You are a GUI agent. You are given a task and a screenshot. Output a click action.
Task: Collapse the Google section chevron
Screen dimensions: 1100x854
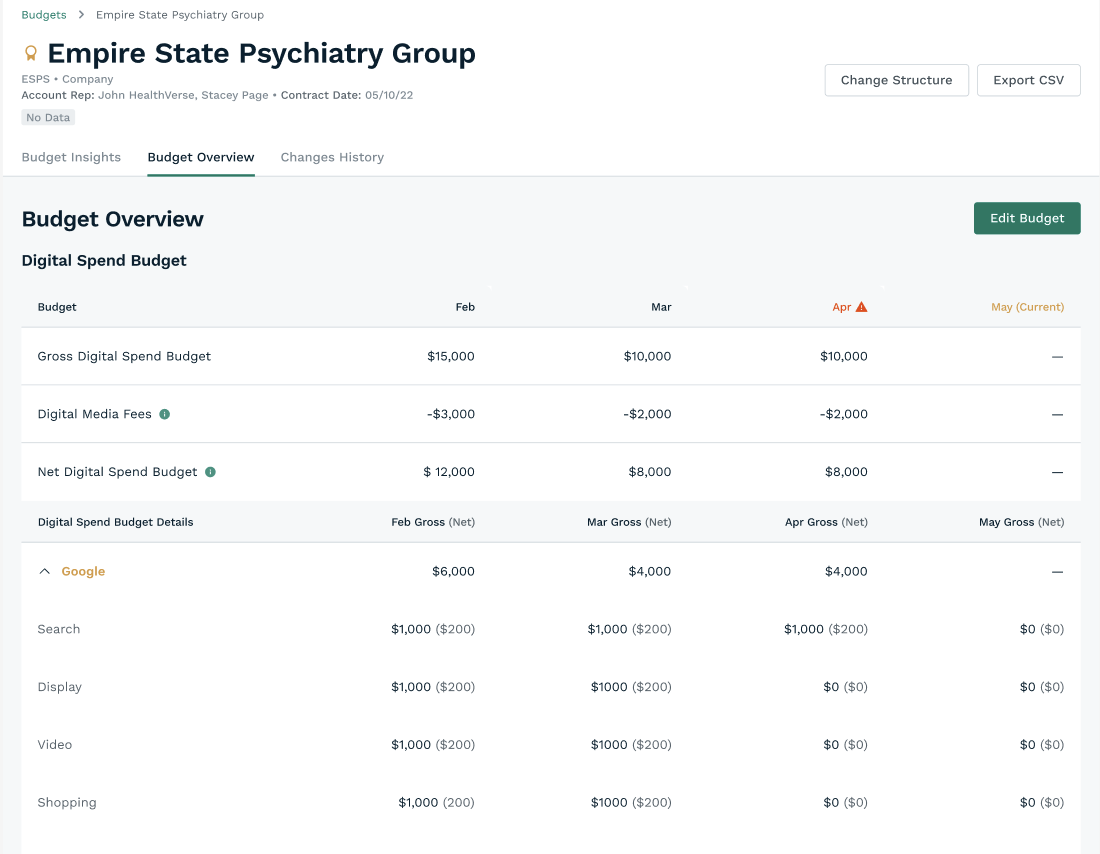(44, 572)
